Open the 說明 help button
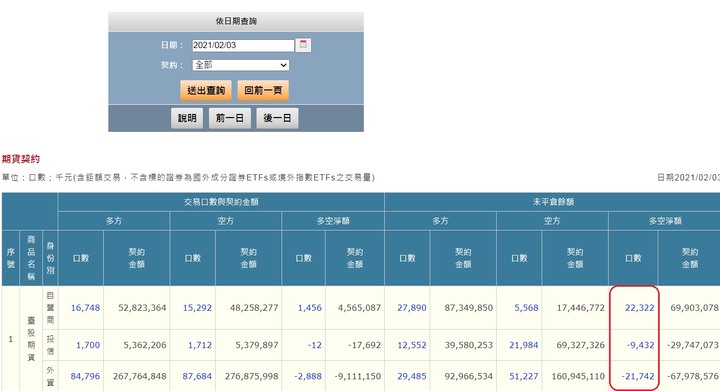Image resolution: width=720 pixels, height=391 pixels. tap(187, 118)
